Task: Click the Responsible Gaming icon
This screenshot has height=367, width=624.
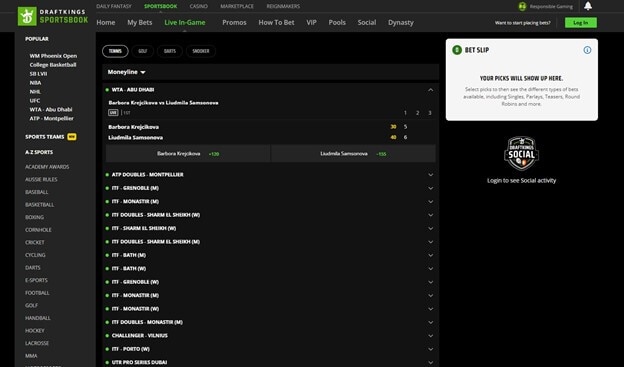Action: pyautogui.click(x=523, y=6)
